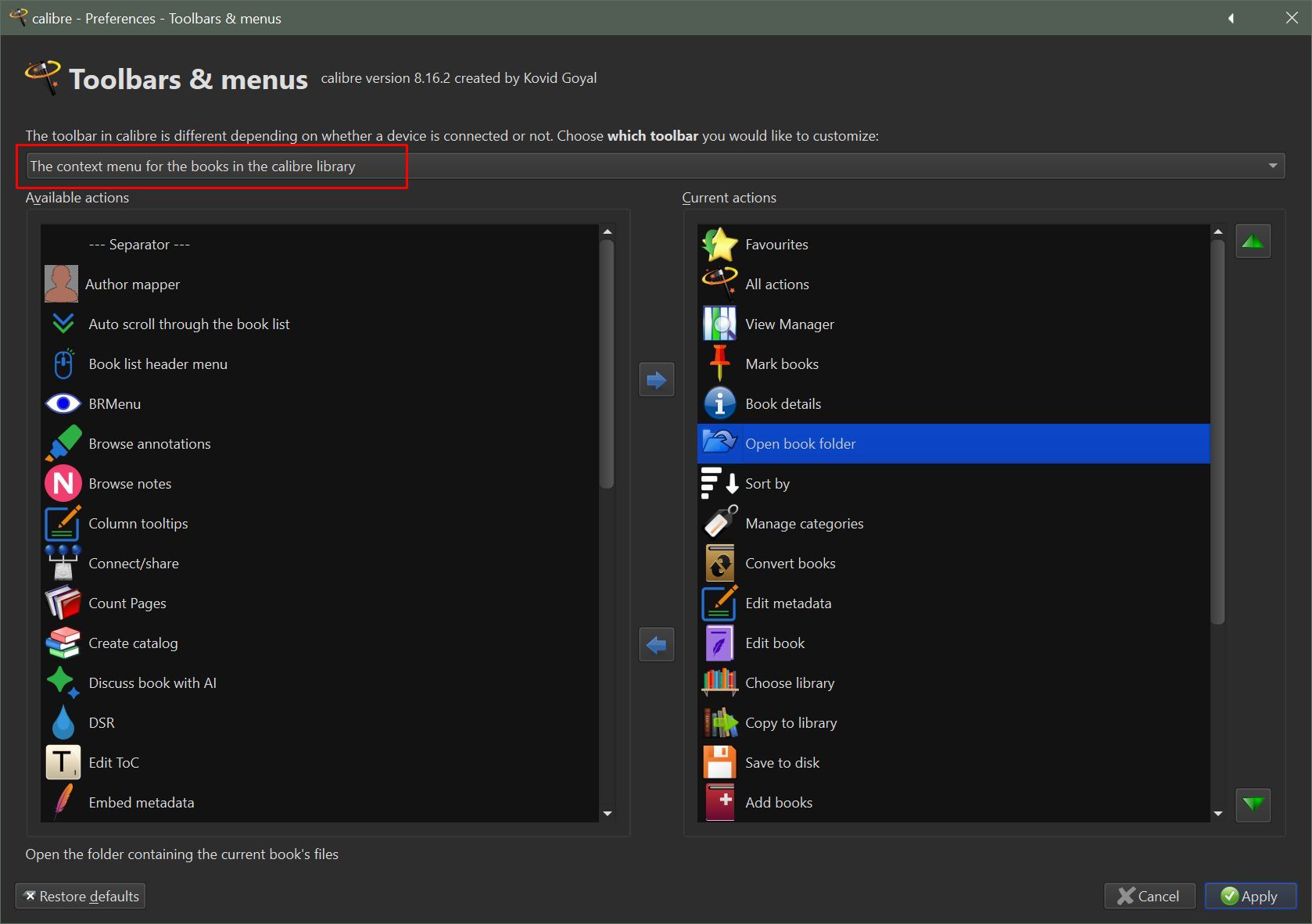The image size is (1312, 924).
Task: Click Available actions scroll up arrow
Action: click(608, 232)
